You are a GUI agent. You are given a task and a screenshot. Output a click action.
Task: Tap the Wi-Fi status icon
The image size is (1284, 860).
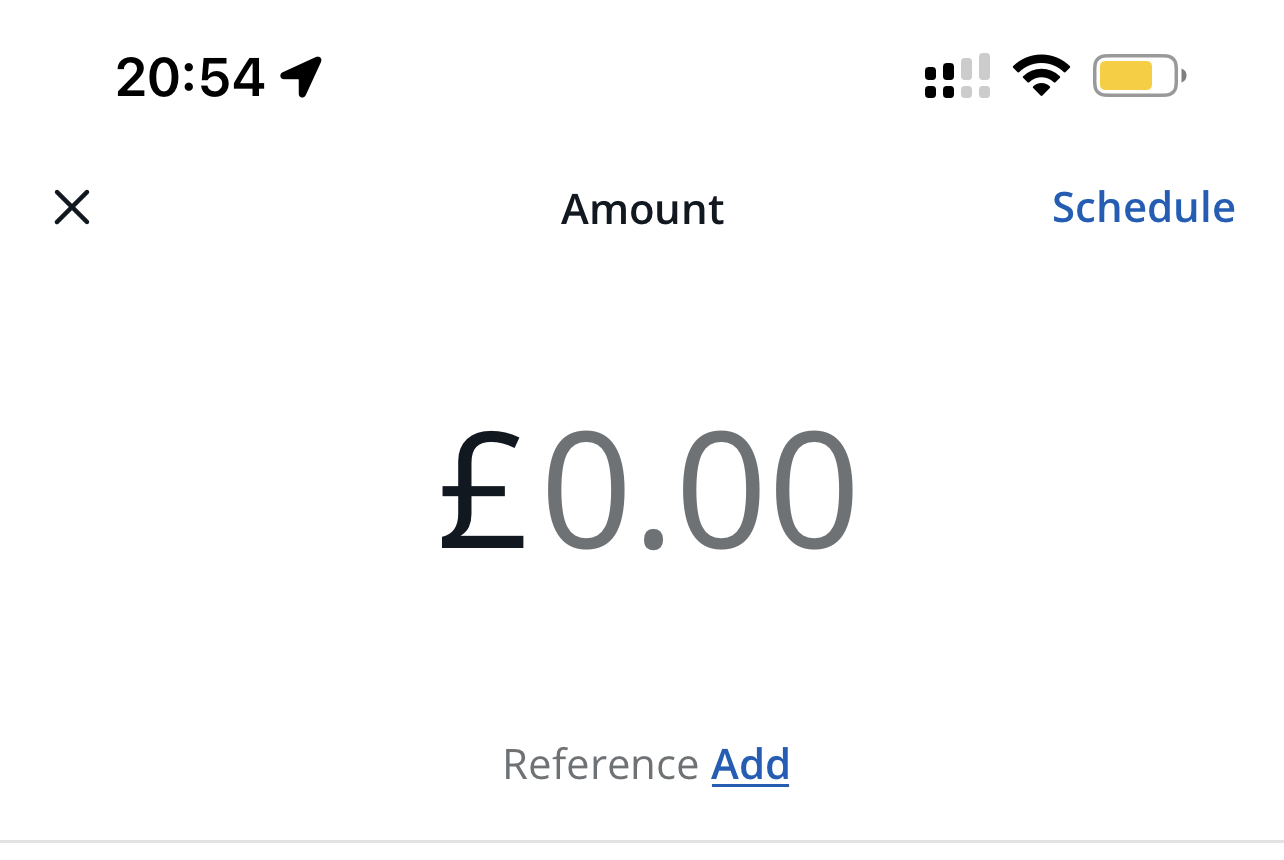[x=1041, y=75]
